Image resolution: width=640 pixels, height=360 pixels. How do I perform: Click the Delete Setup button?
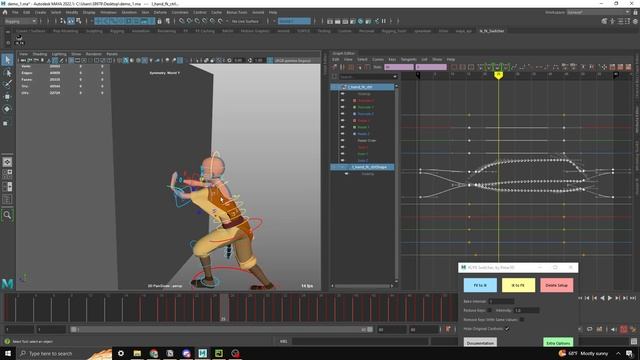557,285
